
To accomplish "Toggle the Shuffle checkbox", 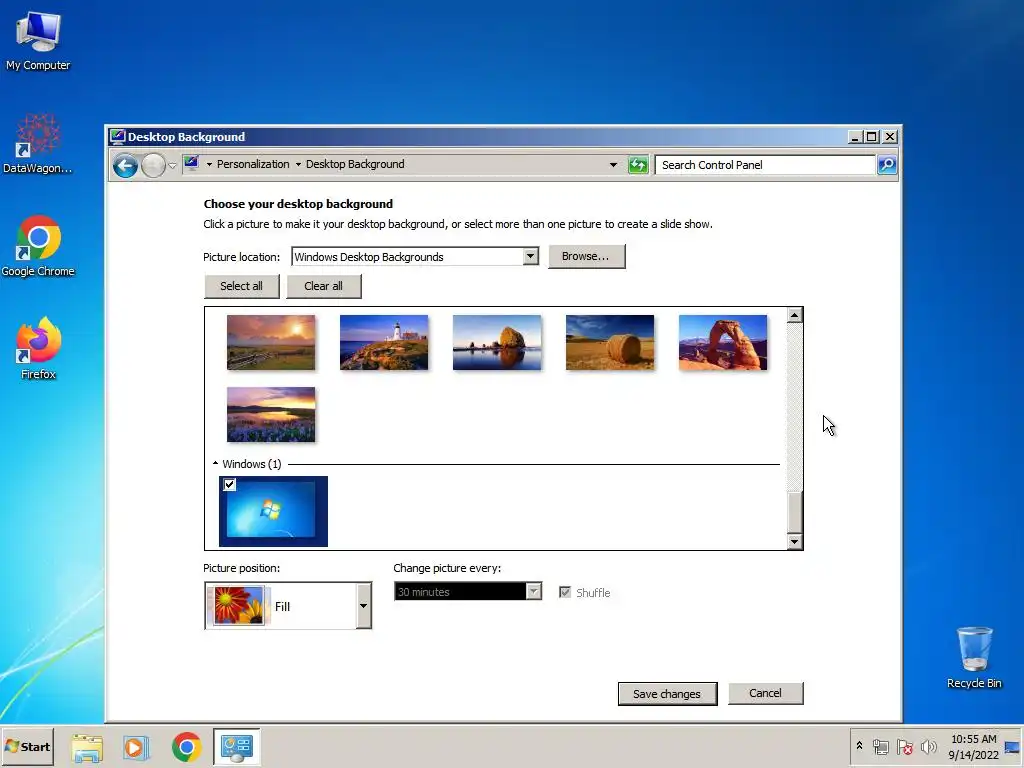I will pos(565,592).
